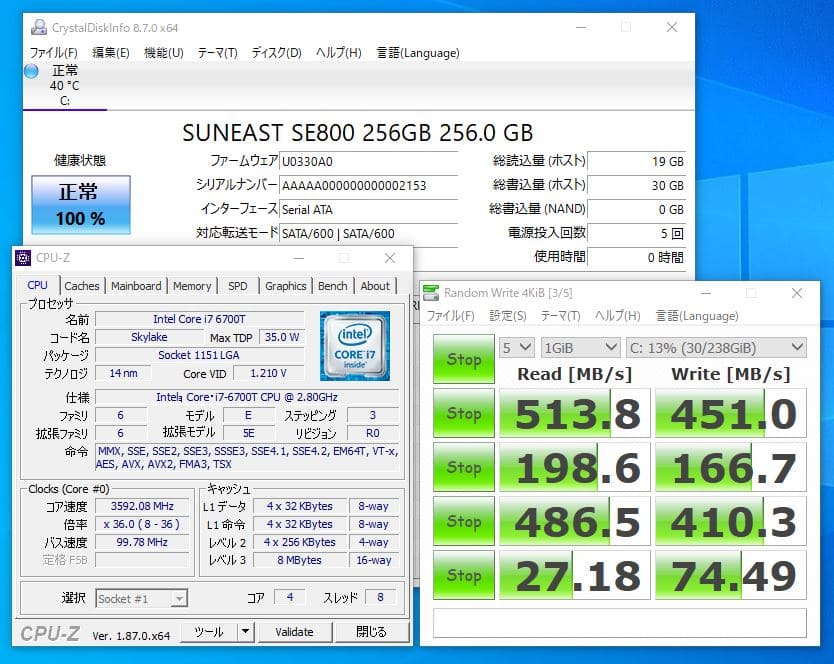This screenshot has height=664, width=834.
Task: Click the top Stop button beside the count dropdown
Action: 464,359
